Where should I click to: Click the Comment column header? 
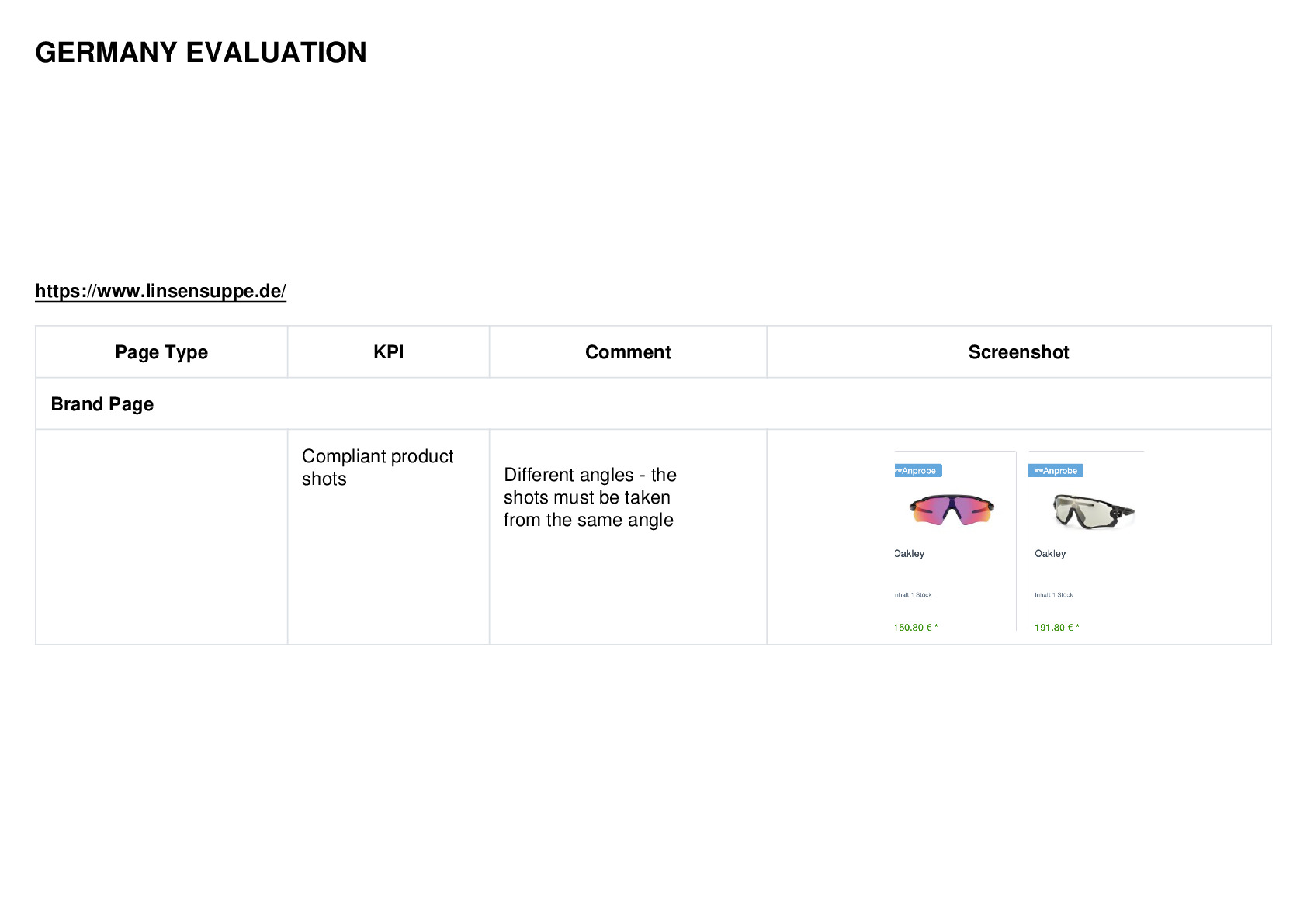tap(628, 352)
